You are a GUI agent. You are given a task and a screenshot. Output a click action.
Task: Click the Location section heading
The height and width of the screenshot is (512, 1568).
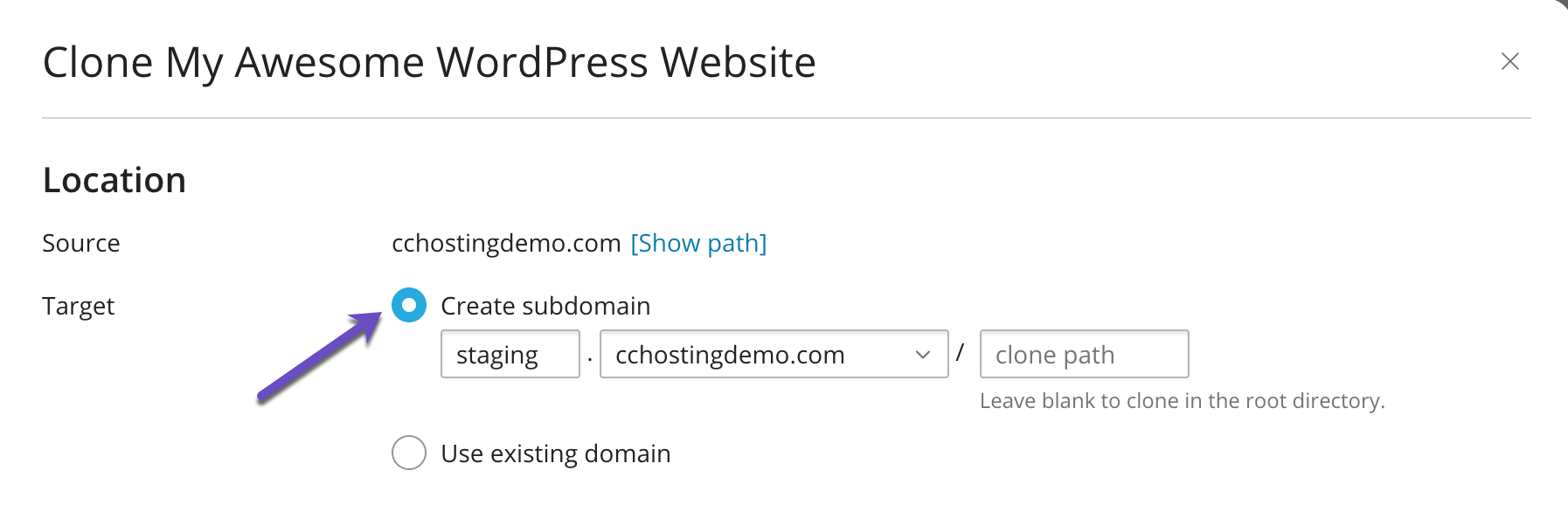(114, 179)
